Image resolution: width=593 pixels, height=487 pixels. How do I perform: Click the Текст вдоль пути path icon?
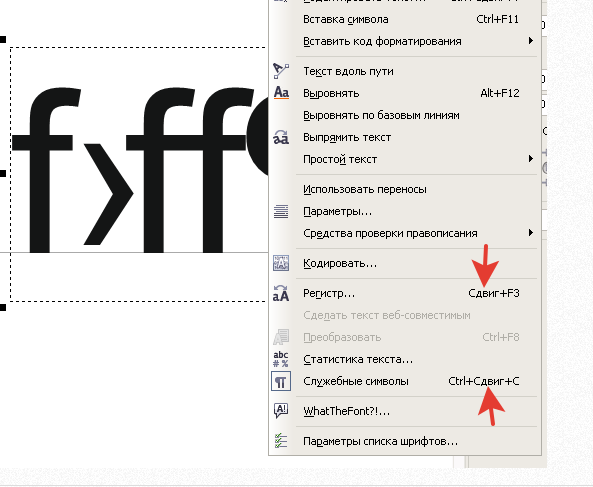coord(281,71)
